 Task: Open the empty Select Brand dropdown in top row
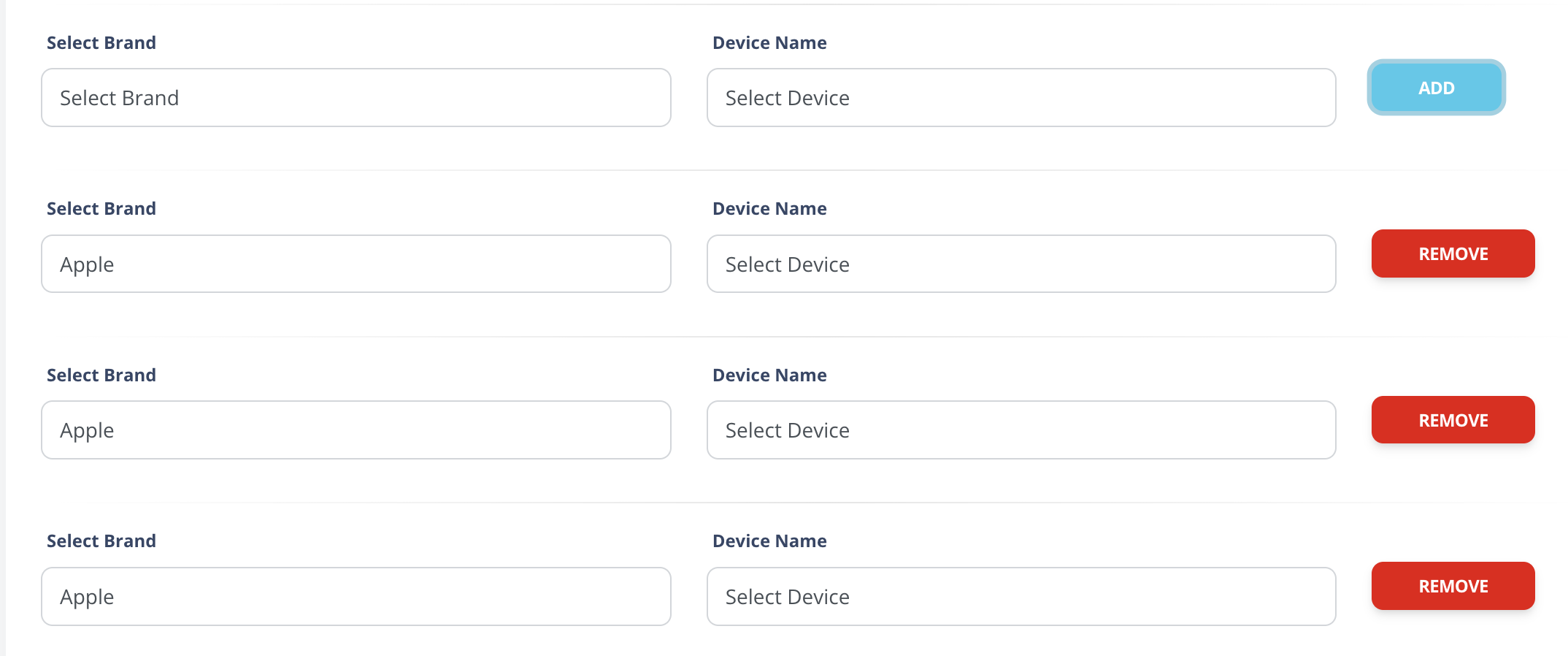[356, 98]
